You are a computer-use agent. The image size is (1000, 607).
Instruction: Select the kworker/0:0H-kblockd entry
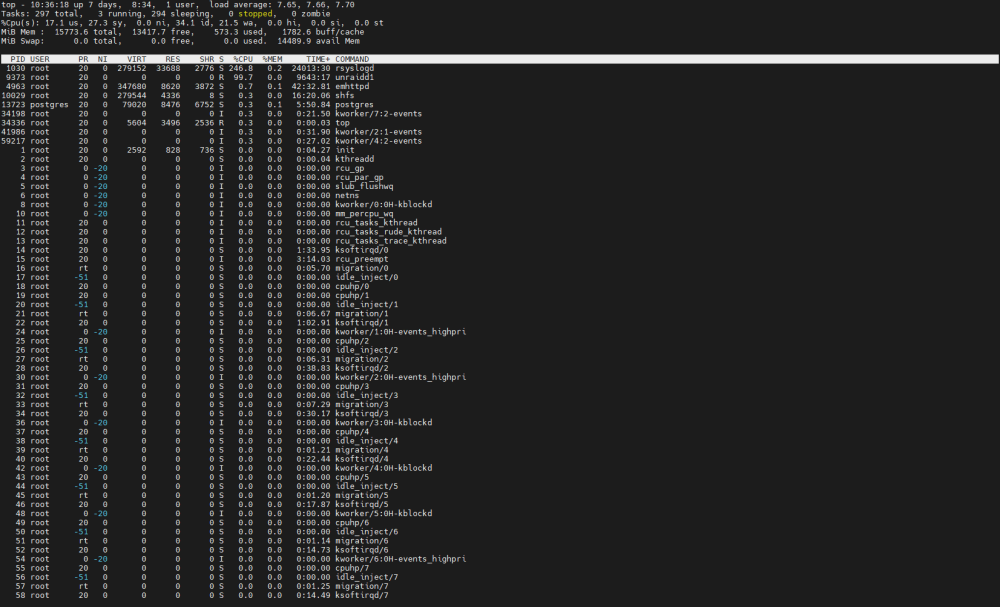point(384,205)
